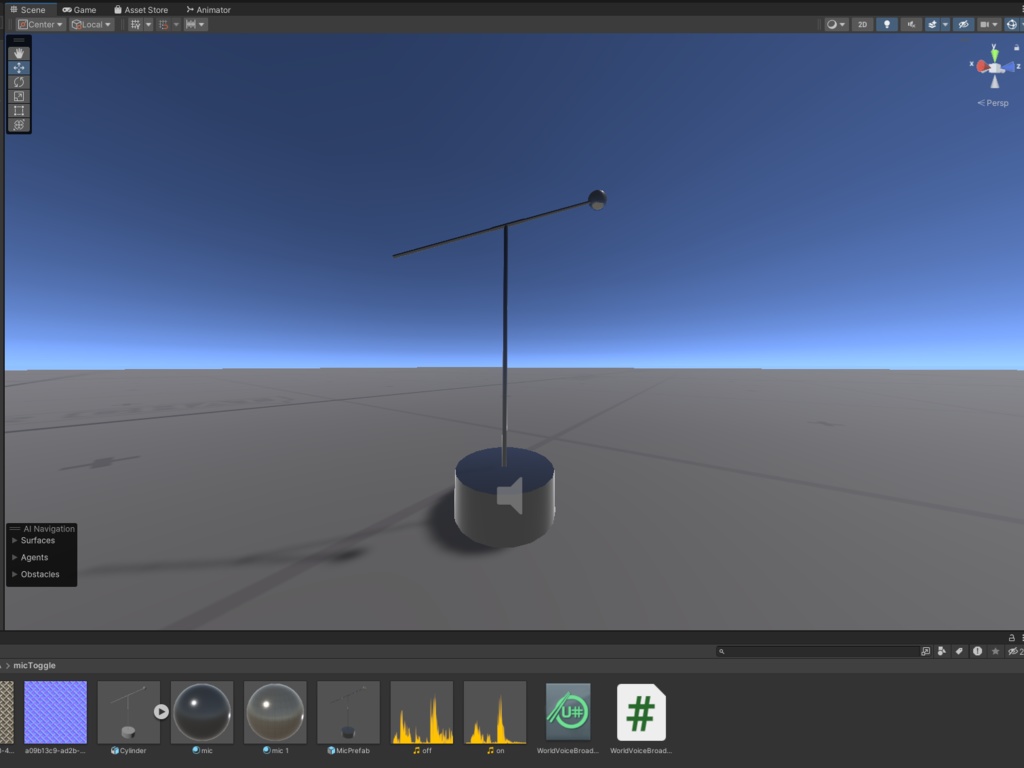
Task: Click the blue Z axis cone on gizmo
Action: (x=1009, y=67)
